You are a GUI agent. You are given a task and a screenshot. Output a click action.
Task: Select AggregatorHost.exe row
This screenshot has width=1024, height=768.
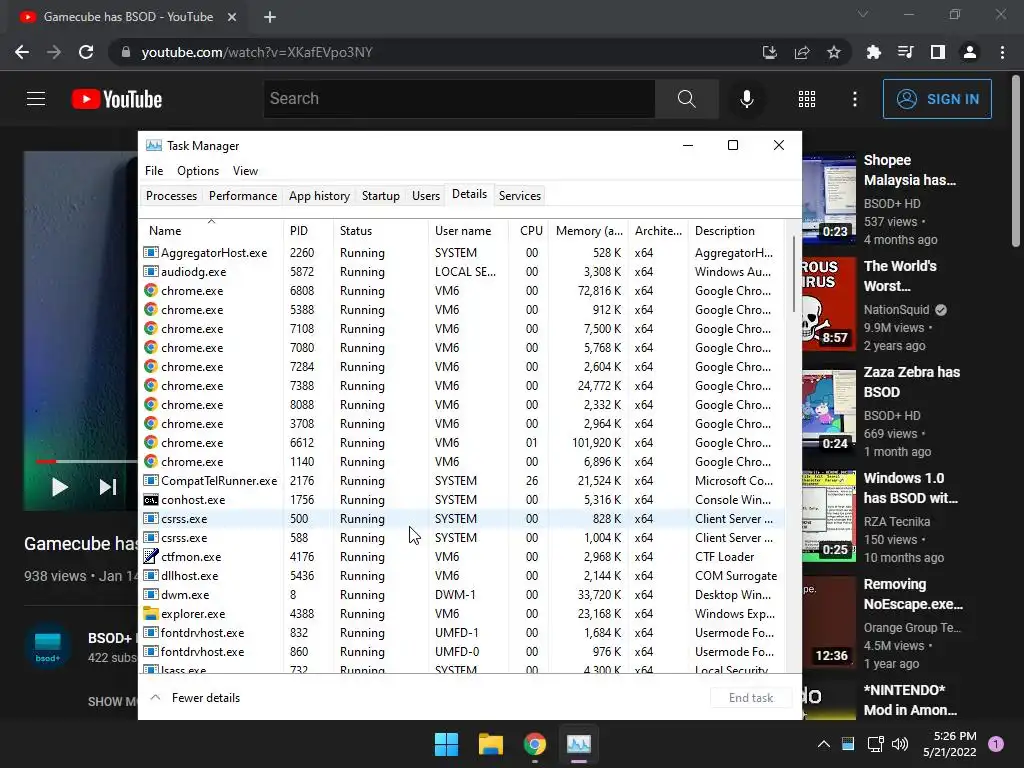pos(462,253)
